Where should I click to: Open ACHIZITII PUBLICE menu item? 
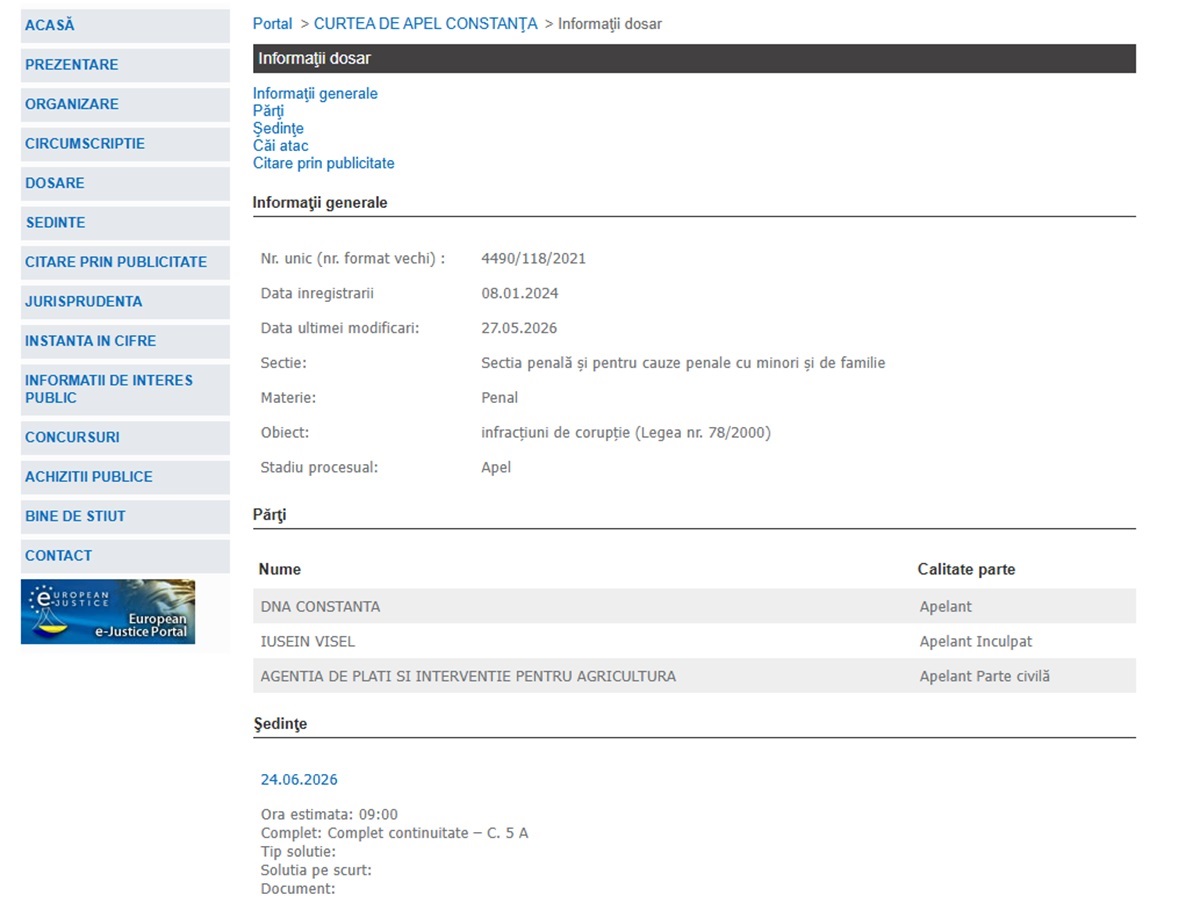(x=125, y=477)
